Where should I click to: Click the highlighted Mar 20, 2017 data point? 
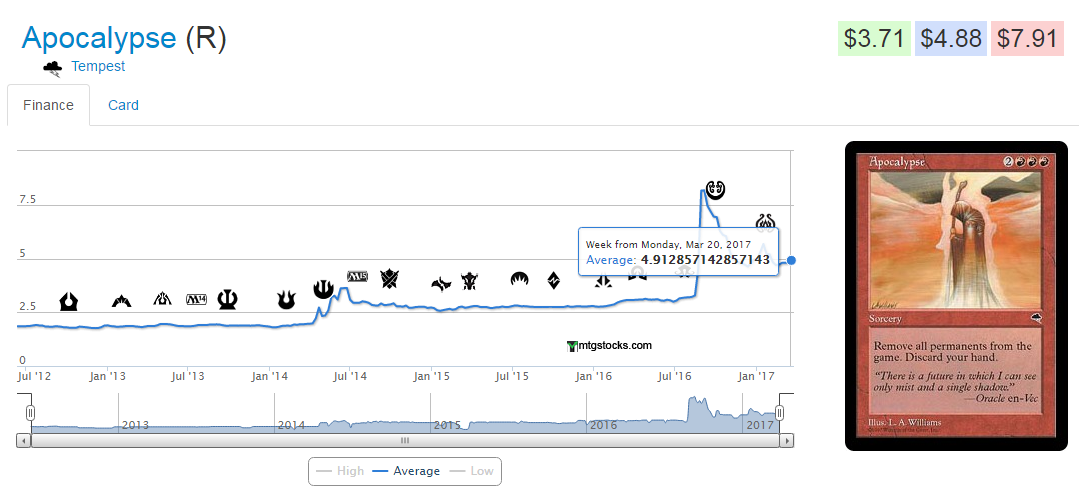point(791,260)
